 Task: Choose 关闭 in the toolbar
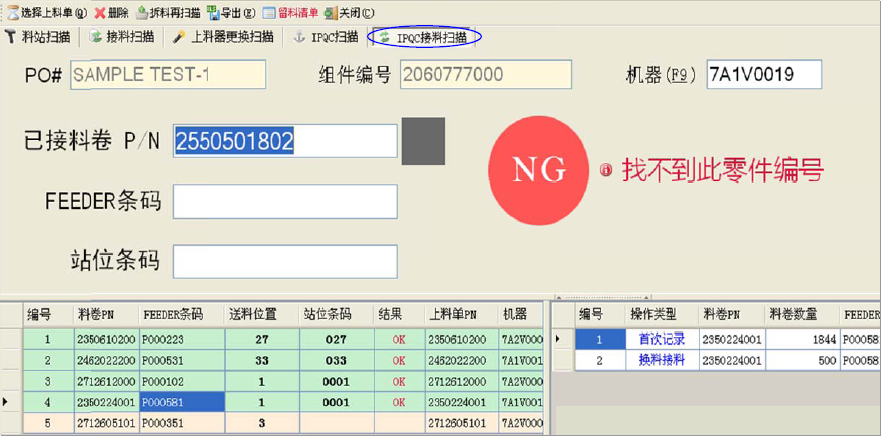[349, 12]
